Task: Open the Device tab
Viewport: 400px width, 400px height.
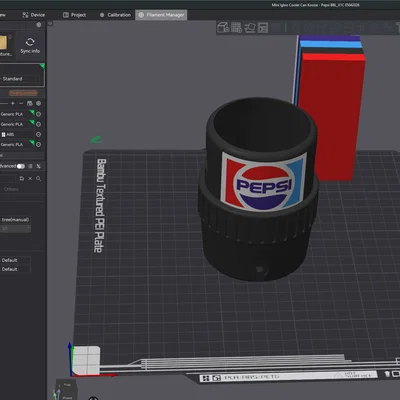Action: [x=33, y=15]
